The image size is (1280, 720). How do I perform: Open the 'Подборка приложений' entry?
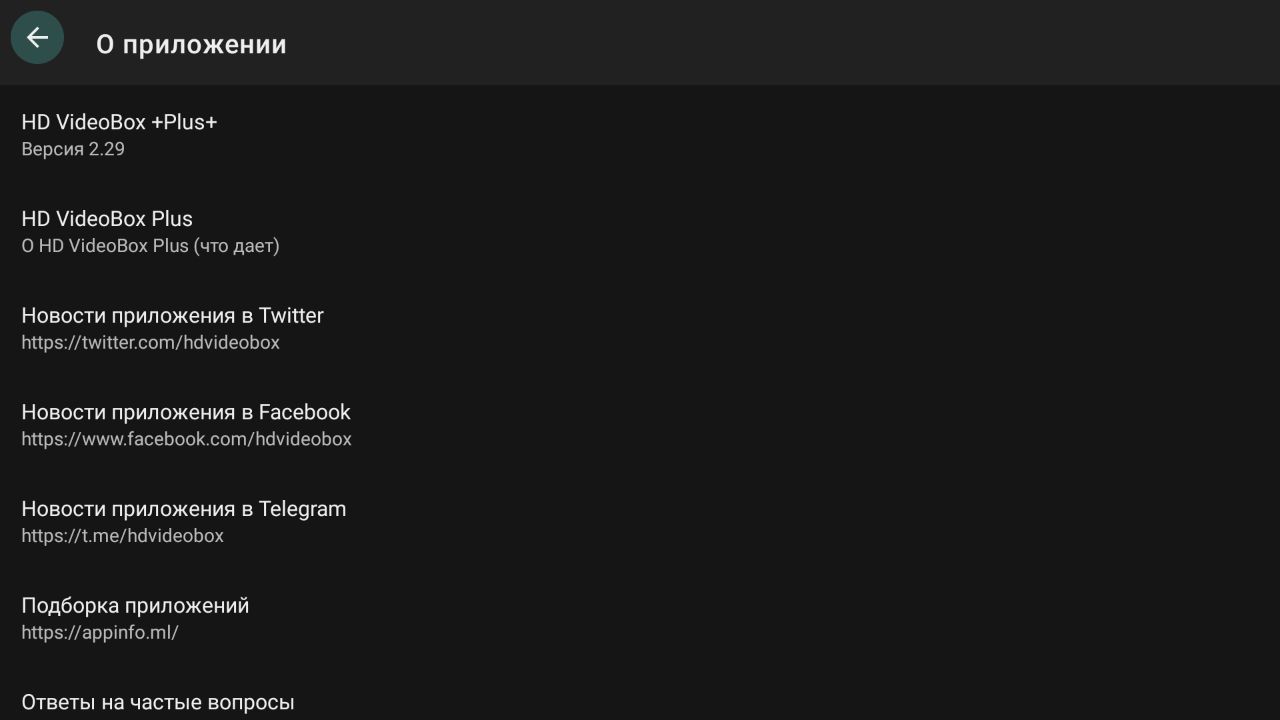click(x=640, y=618)
